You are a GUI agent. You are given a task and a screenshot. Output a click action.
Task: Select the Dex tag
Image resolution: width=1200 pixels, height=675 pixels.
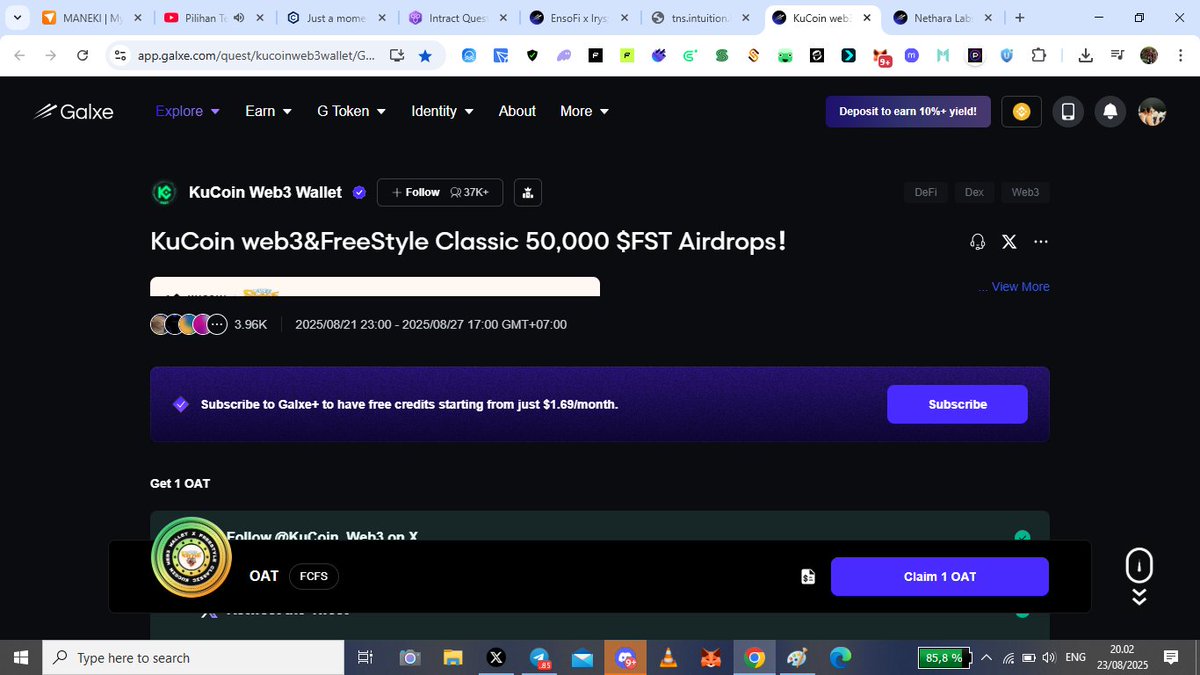pos(974,192)
